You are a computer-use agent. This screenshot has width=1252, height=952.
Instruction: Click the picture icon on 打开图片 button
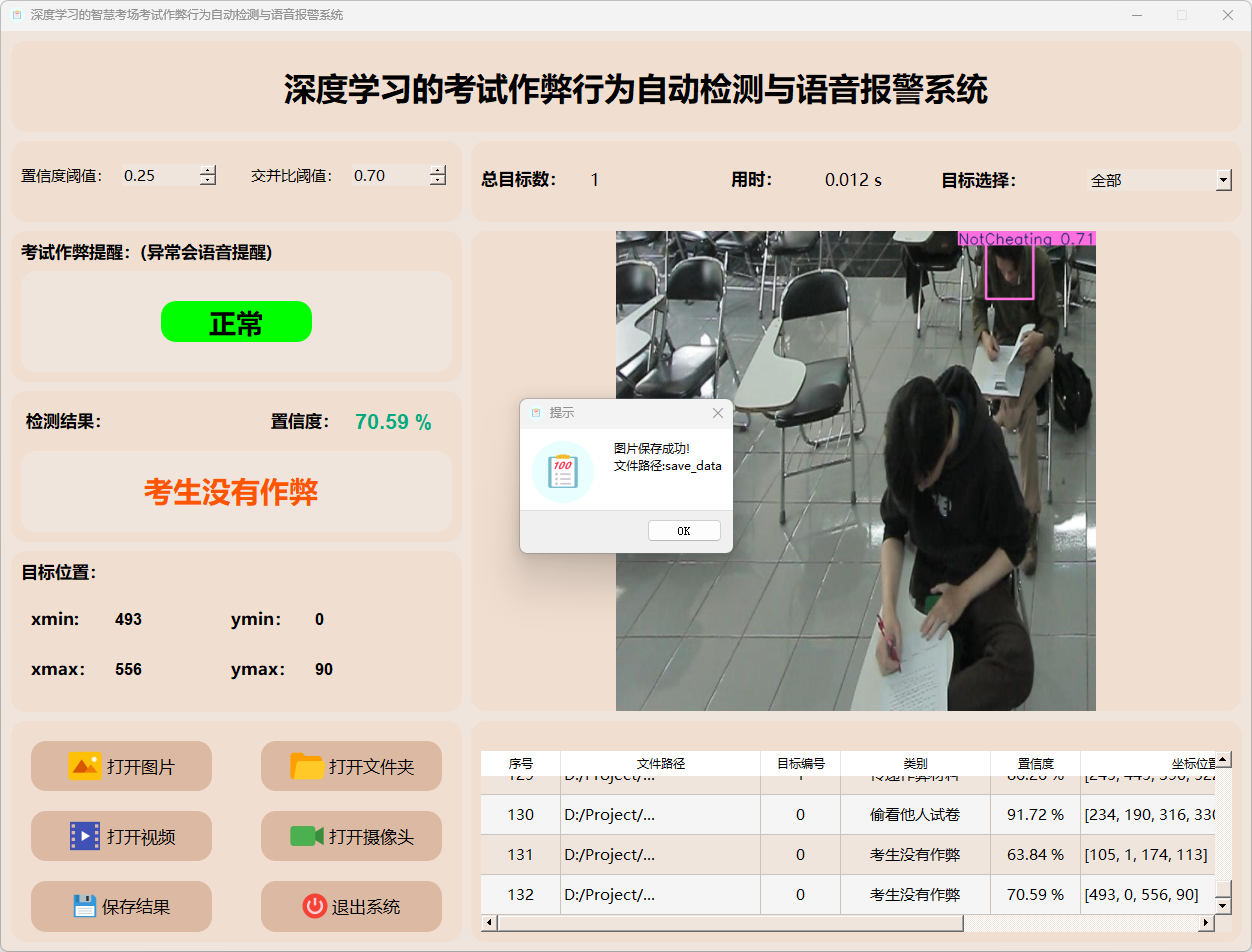85,766
